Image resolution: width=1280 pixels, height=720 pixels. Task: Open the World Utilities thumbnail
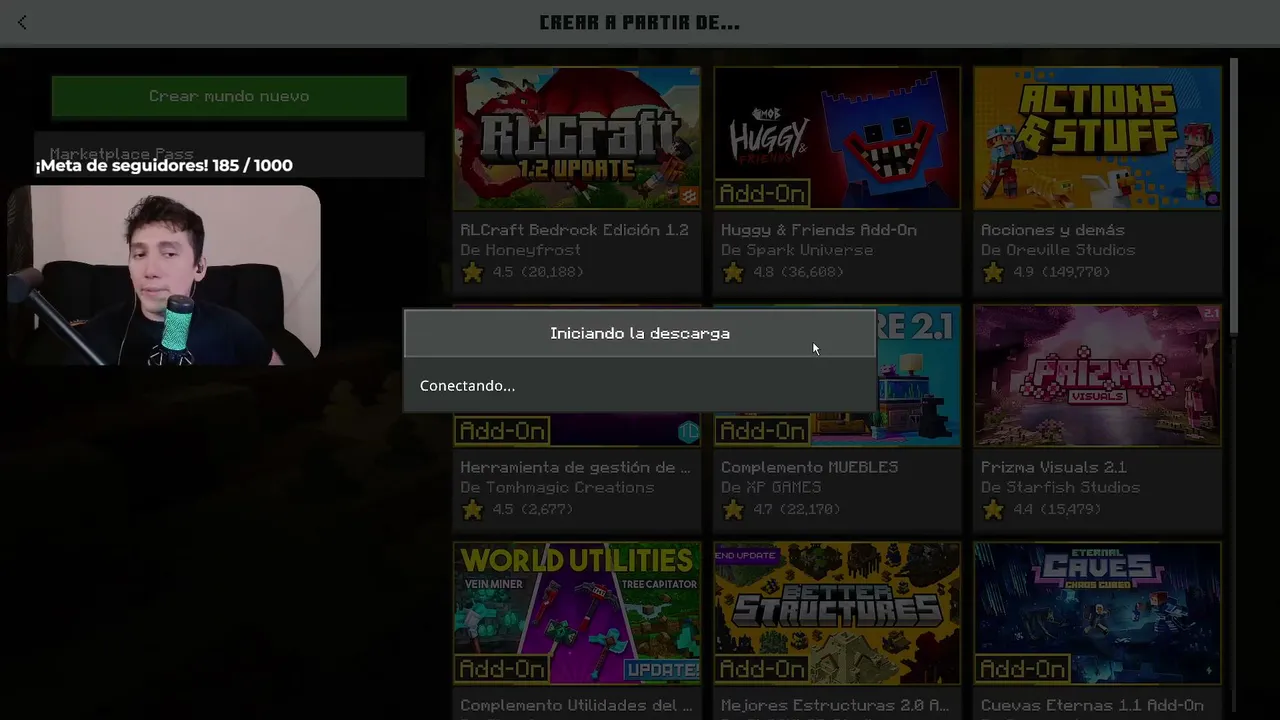pyautogui.click(x=577, y=613)
